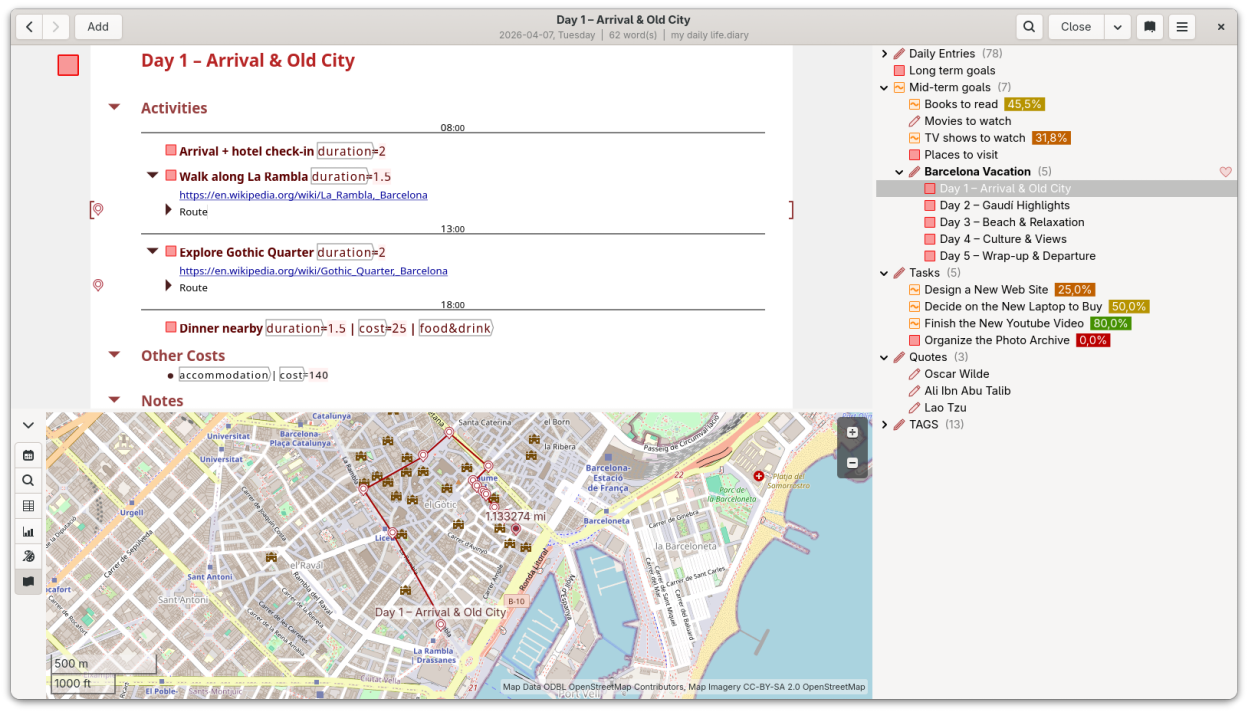Expand the TAGS group
This screenshot has height=712, width=1248.
(x=885, y=425)
